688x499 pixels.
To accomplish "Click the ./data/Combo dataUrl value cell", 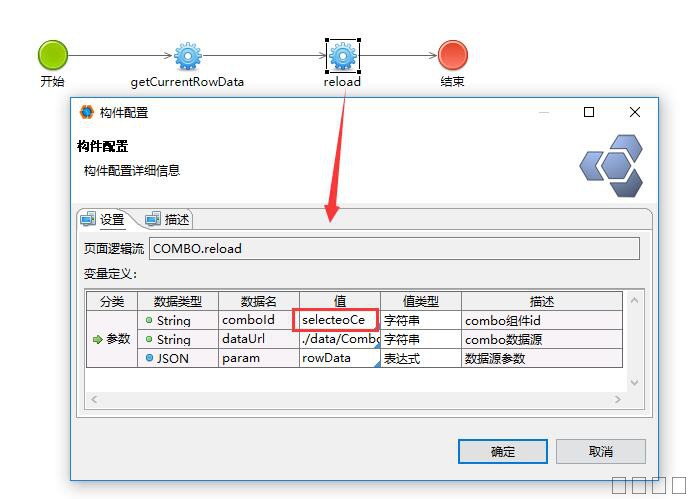I will 339,339.
